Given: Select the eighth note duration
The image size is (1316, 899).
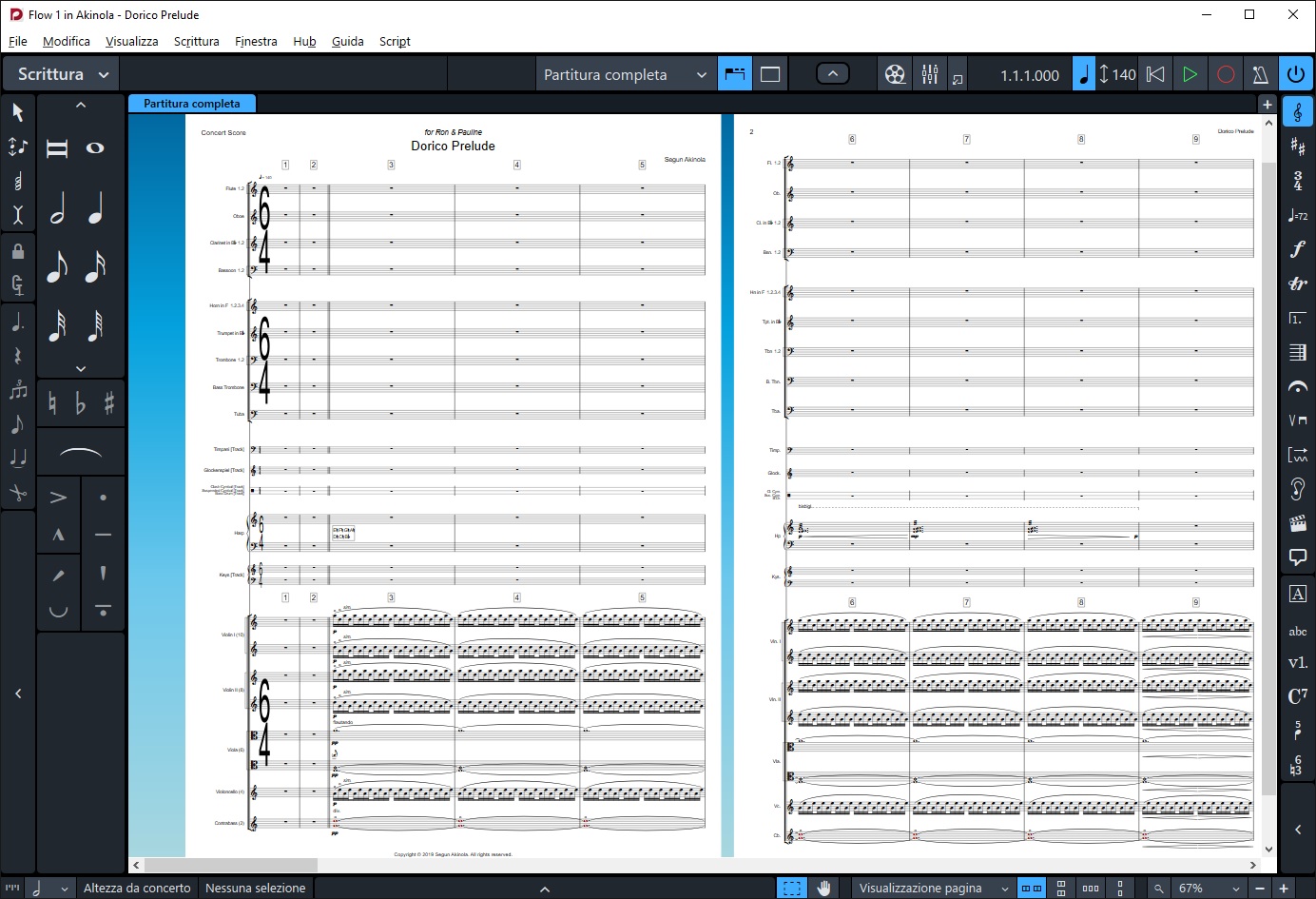Looking at the screenshot, I should pyautogui.click(x=58, y=266).
